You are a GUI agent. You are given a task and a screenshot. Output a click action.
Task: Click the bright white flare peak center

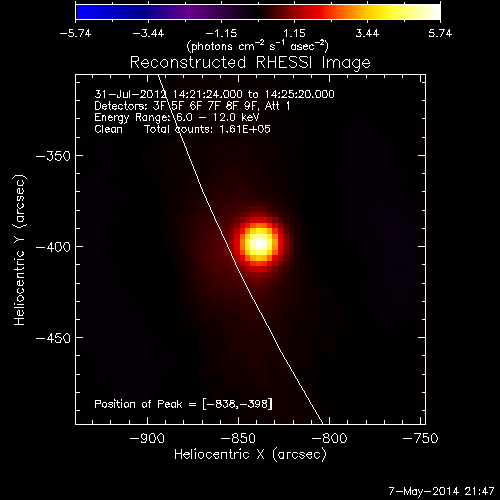[x=259, y=243]
